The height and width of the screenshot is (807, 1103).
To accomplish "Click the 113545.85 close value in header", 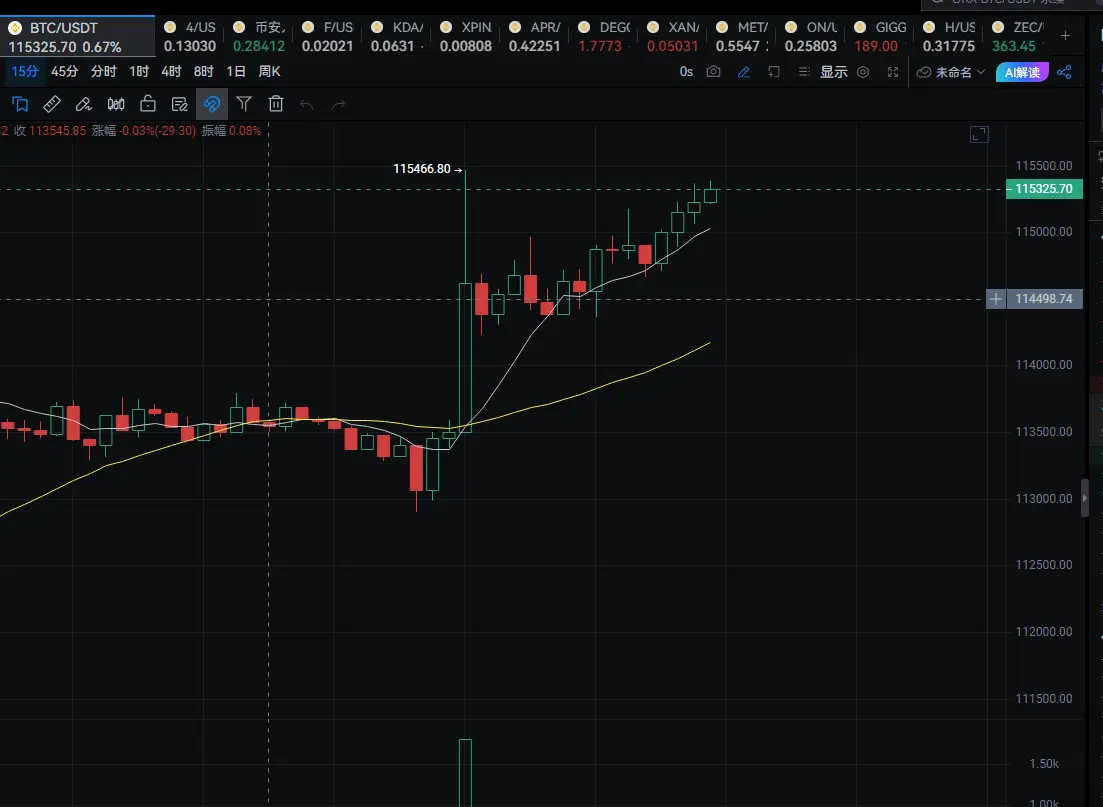I will coord(58,131).
